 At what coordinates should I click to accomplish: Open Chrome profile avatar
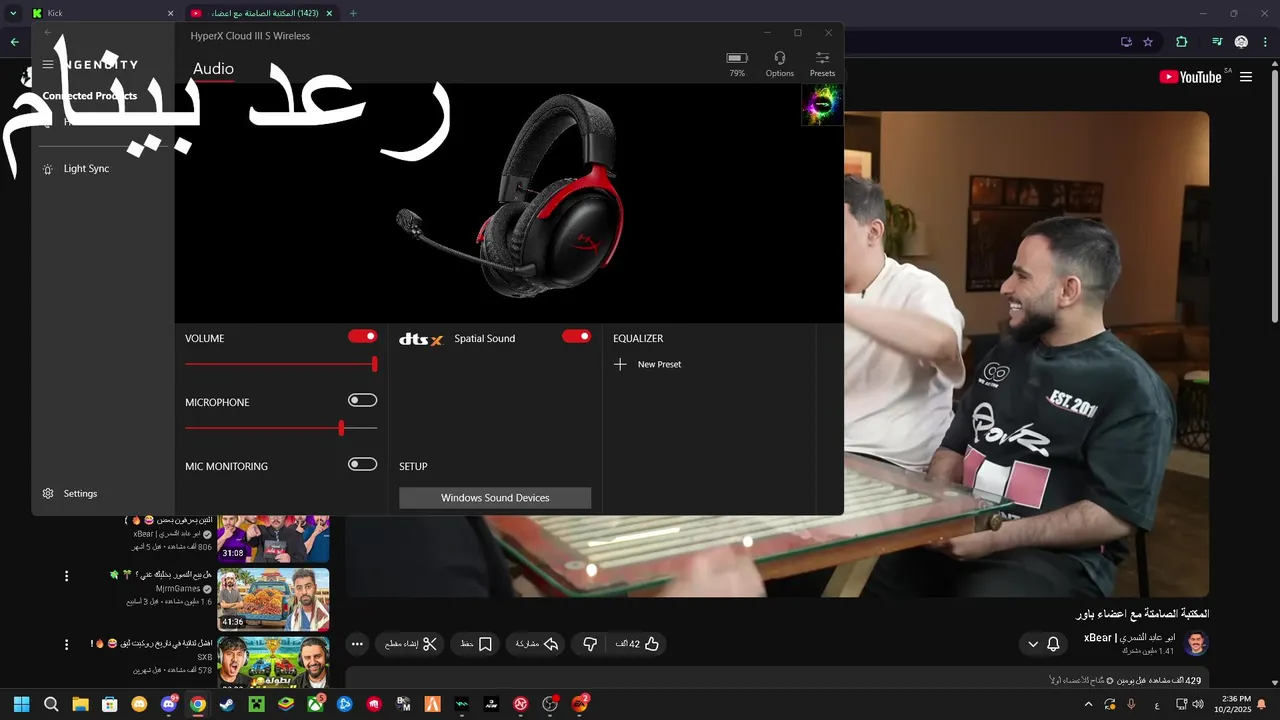click(1241, 42)
